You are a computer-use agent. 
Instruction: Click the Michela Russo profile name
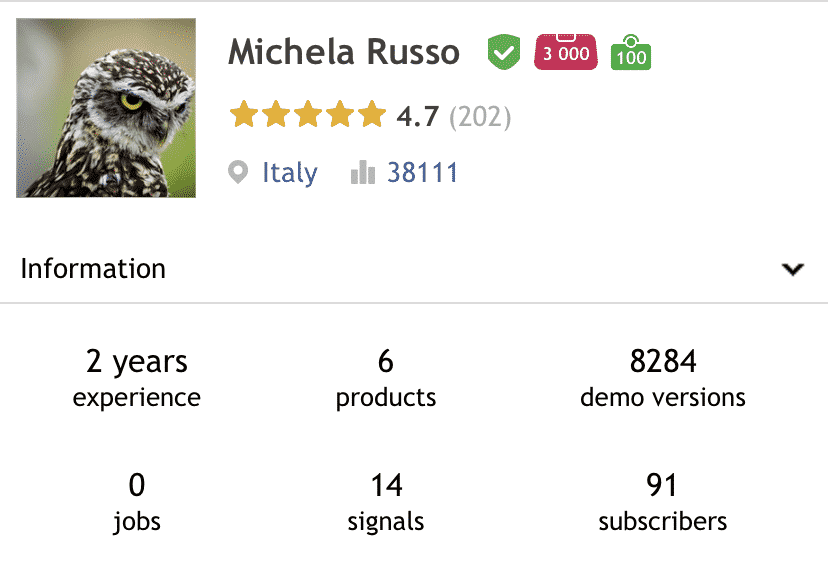coord(344,52)
